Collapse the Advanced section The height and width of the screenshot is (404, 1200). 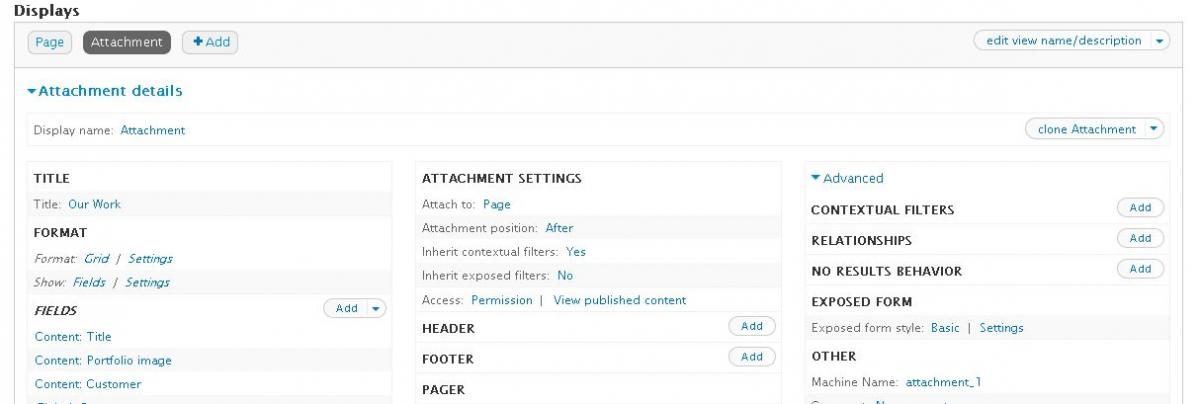point(847,178)
